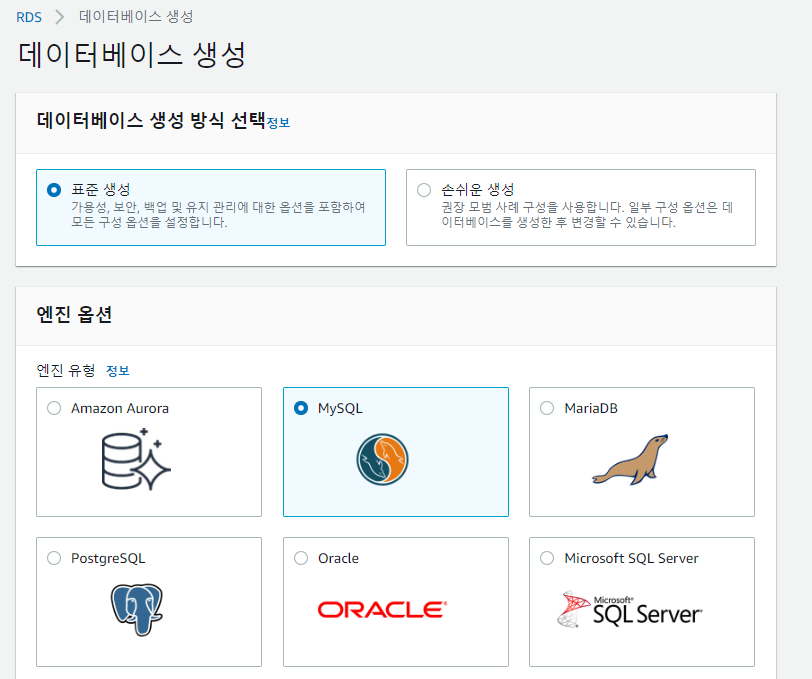
Task: Click the 데이터베이스 생성 breadcrumb text
Action: pyautogui.click(x=136, y=17)
